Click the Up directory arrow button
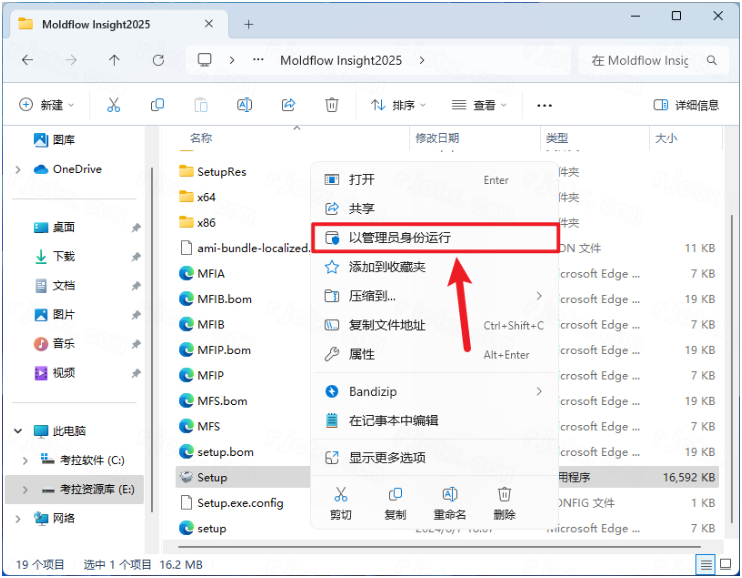Viewport: 742px width, 578px height. point(114,60)
